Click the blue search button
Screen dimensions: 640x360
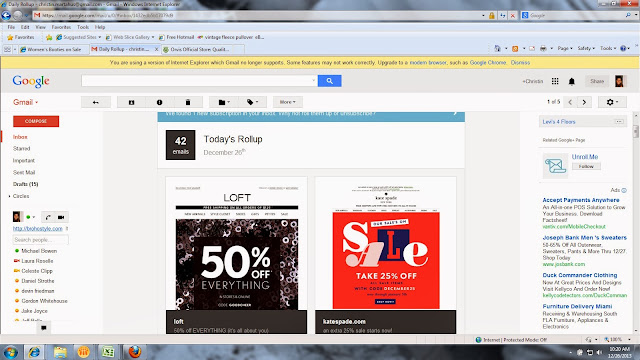(329, 81)
